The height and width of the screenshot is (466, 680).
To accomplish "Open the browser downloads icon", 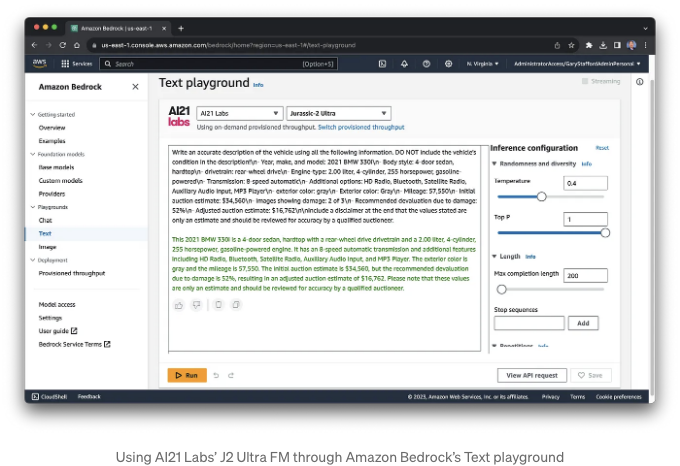I will (x=603, y=45).
